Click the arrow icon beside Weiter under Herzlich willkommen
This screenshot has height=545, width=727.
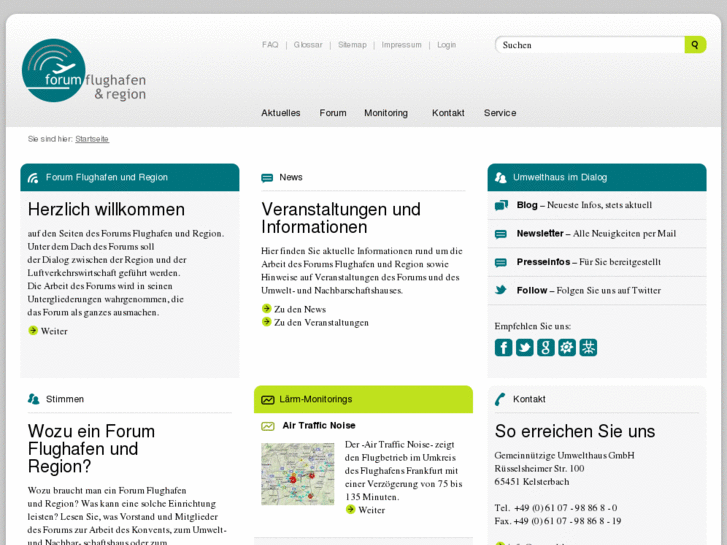pos(33,330)
